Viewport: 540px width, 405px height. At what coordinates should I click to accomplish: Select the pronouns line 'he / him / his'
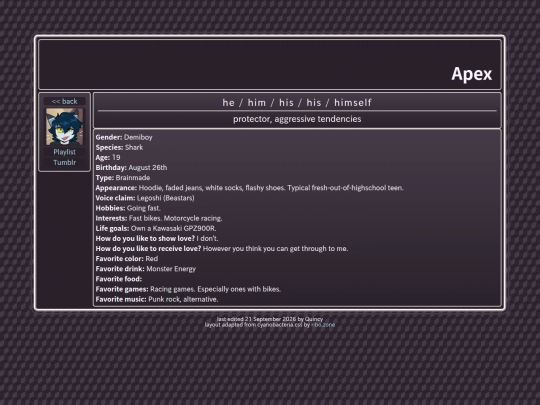click(x=297, y=103)
